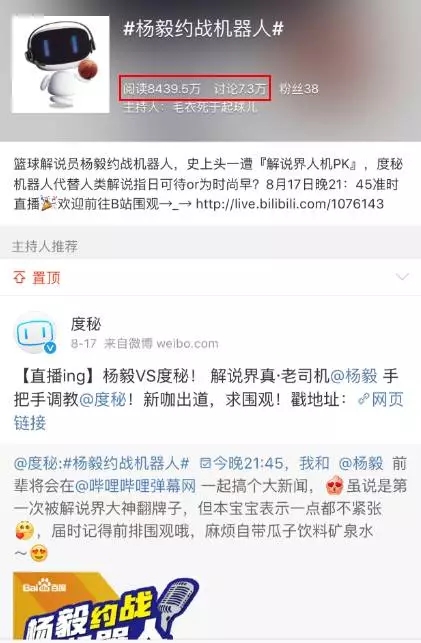
Task: Click the blue verified badge on 度秘 avatar
Action: click(50, 348)
